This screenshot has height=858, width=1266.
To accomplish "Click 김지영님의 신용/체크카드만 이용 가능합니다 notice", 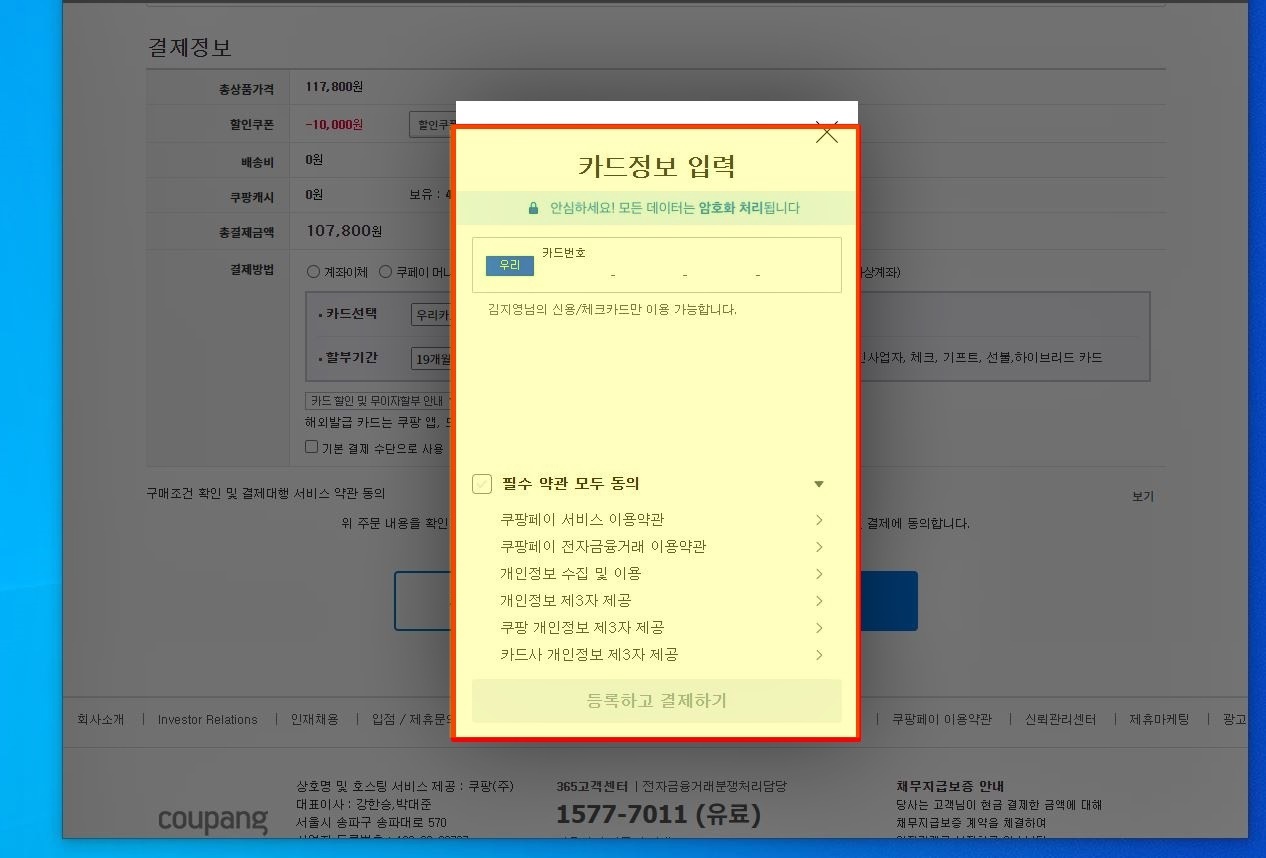I will (612, 310).
